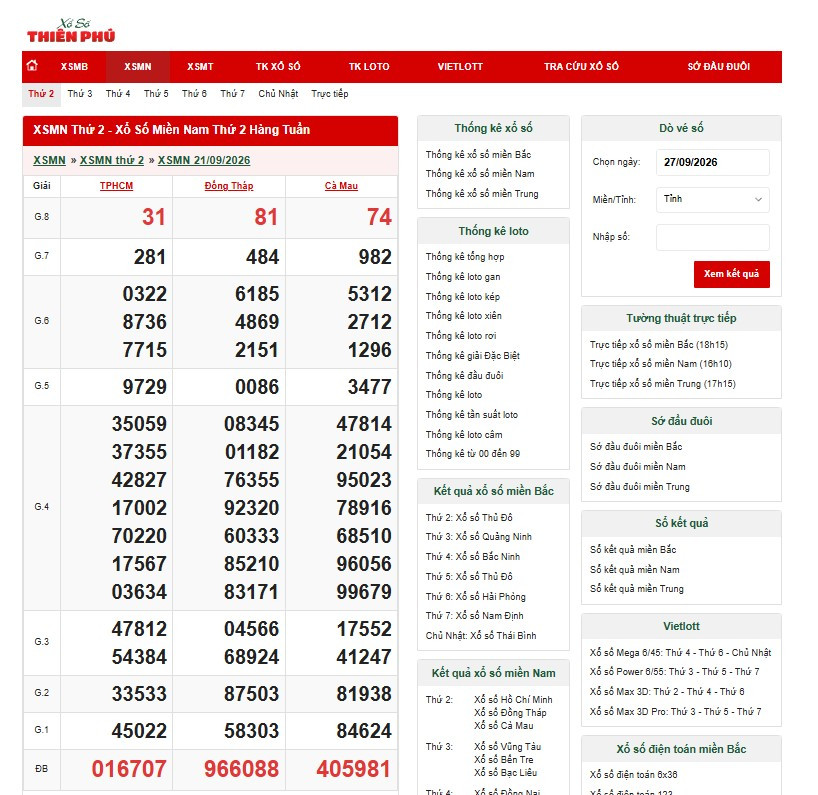
Task: Open Sớ đầu đuôi miền Bắc link
Action: coord(636,447)
